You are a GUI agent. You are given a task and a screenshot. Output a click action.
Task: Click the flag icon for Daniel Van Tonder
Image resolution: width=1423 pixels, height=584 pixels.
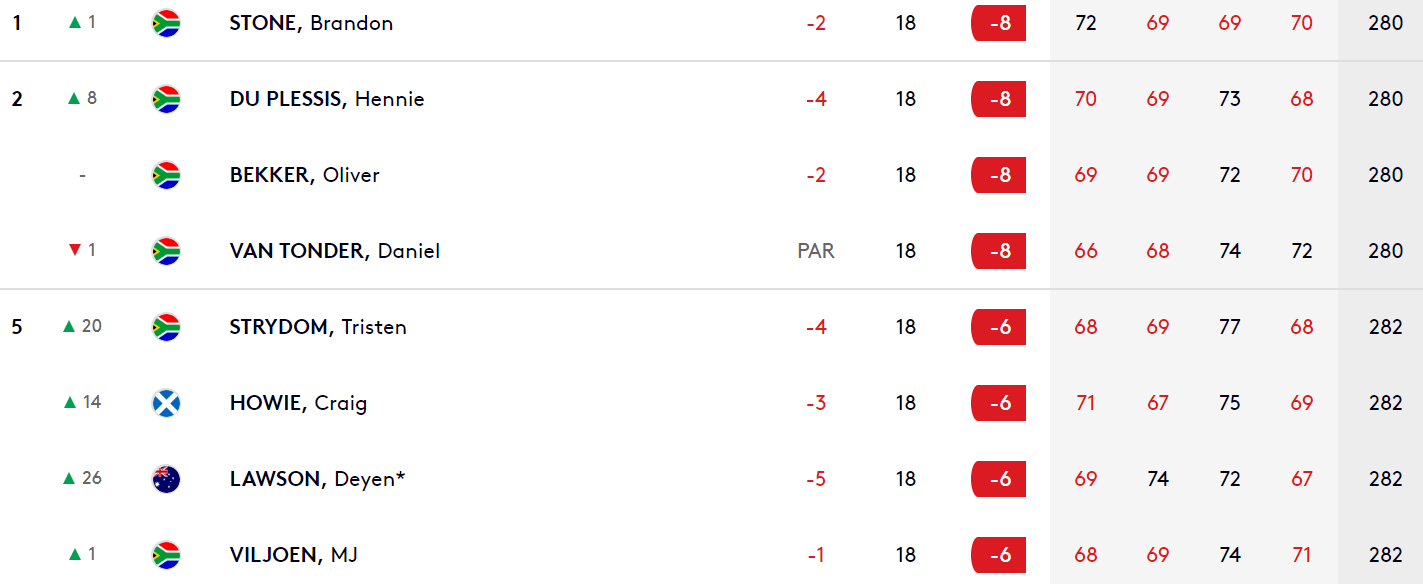tap(166, 251)
